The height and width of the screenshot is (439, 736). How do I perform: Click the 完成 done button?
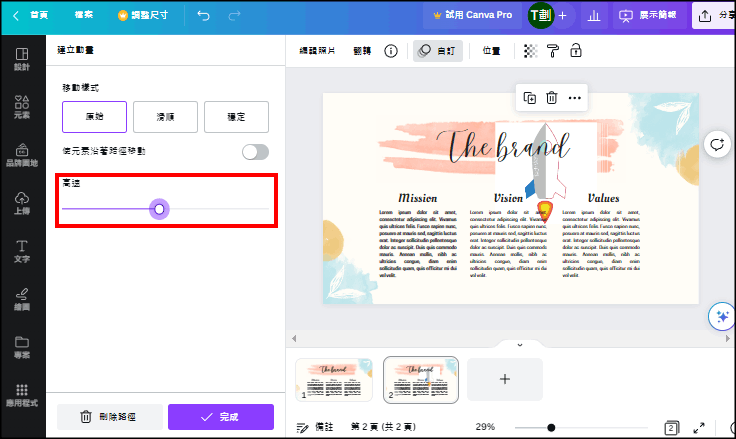220,417
